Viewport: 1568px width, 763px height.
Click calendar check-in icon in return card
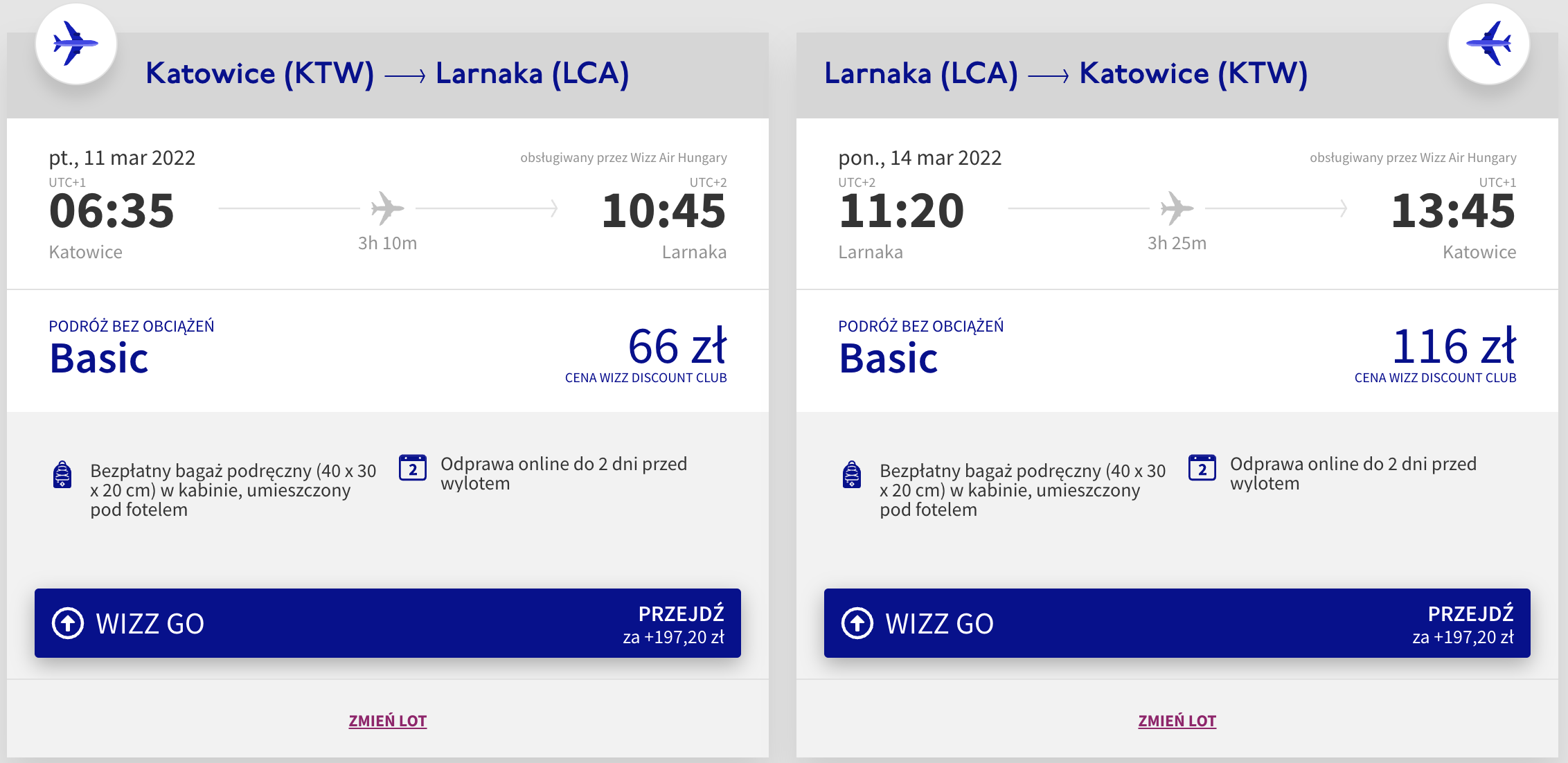coord(1202,468)
